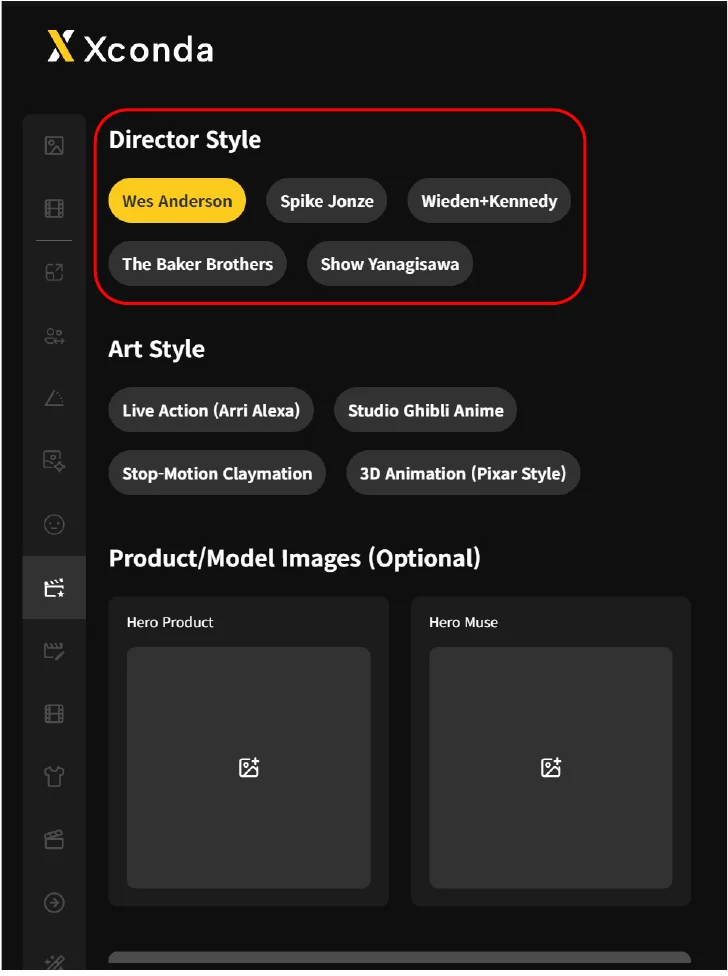This screenshot has width=728, height=976.
Task: Click the film strip icon just above the sidebar divider
Action: 54,209
